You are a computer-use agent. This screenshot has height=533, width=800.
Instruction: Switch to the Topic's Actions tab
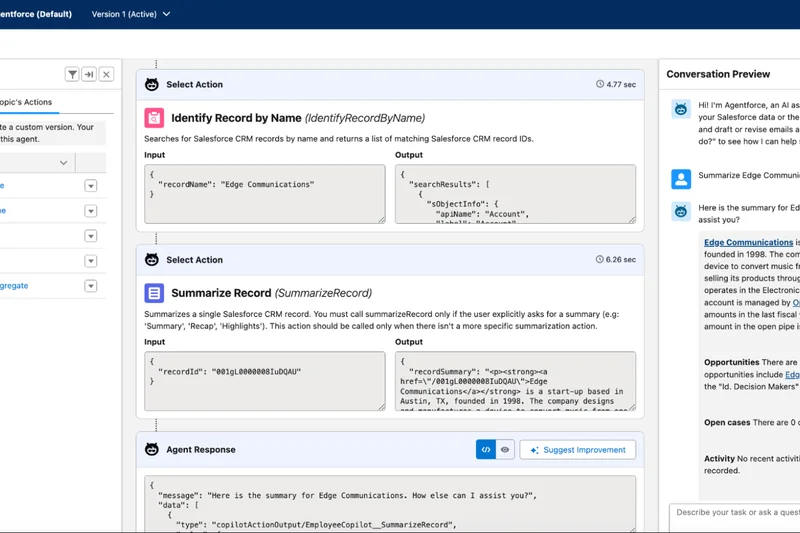pos(26,102)
